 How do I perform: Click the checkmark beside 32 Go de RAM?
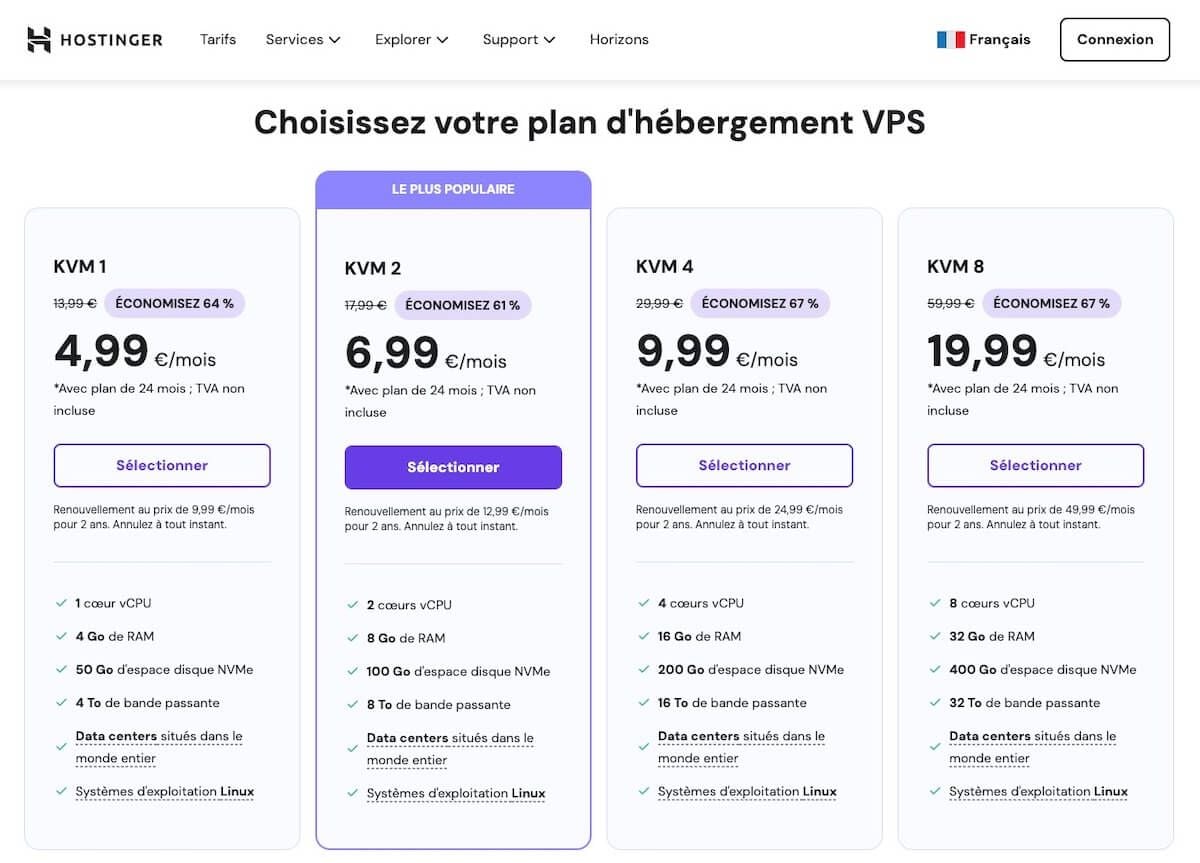point(932,636)
